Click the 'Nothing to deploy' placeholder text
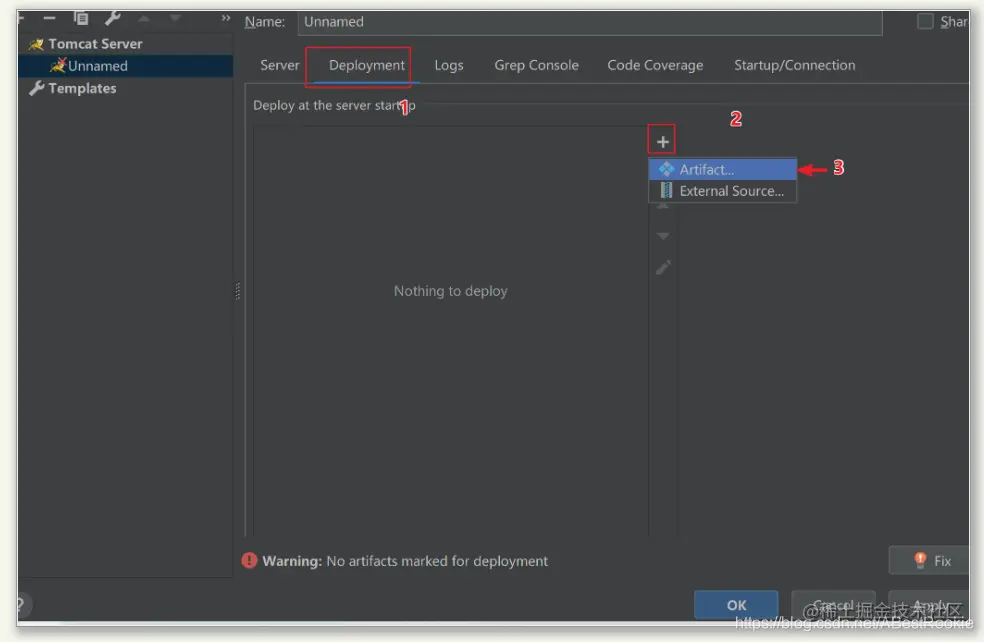 (x=451, y=291)
